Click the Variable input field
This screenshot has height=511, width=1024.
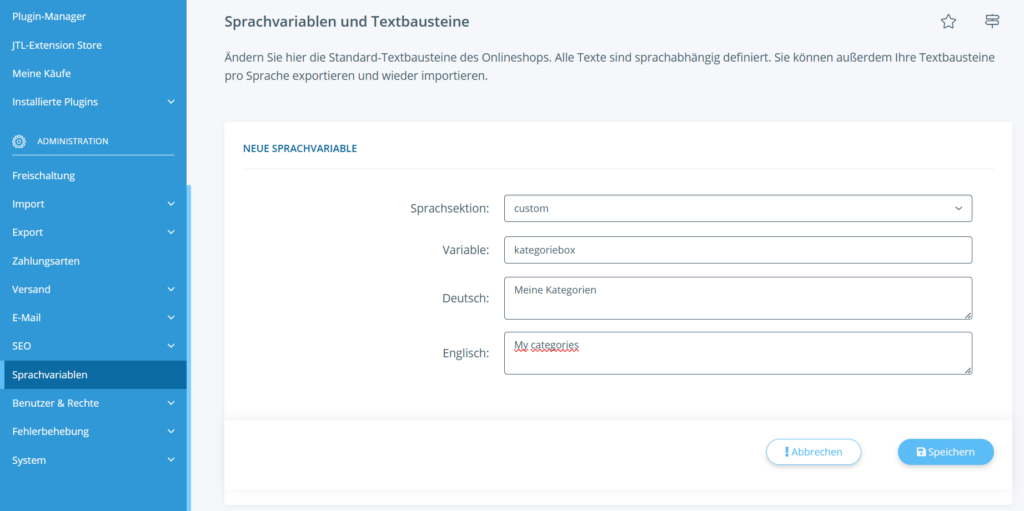(x=738, y=250)
